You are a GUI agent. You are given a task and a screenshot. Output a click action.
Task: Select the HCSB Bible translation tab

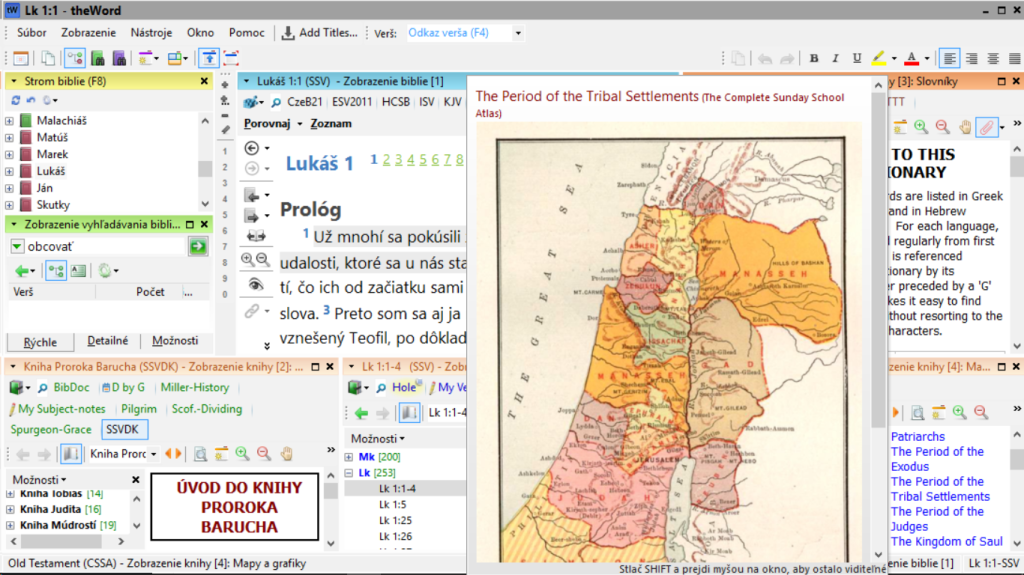[x=396, y=102]
